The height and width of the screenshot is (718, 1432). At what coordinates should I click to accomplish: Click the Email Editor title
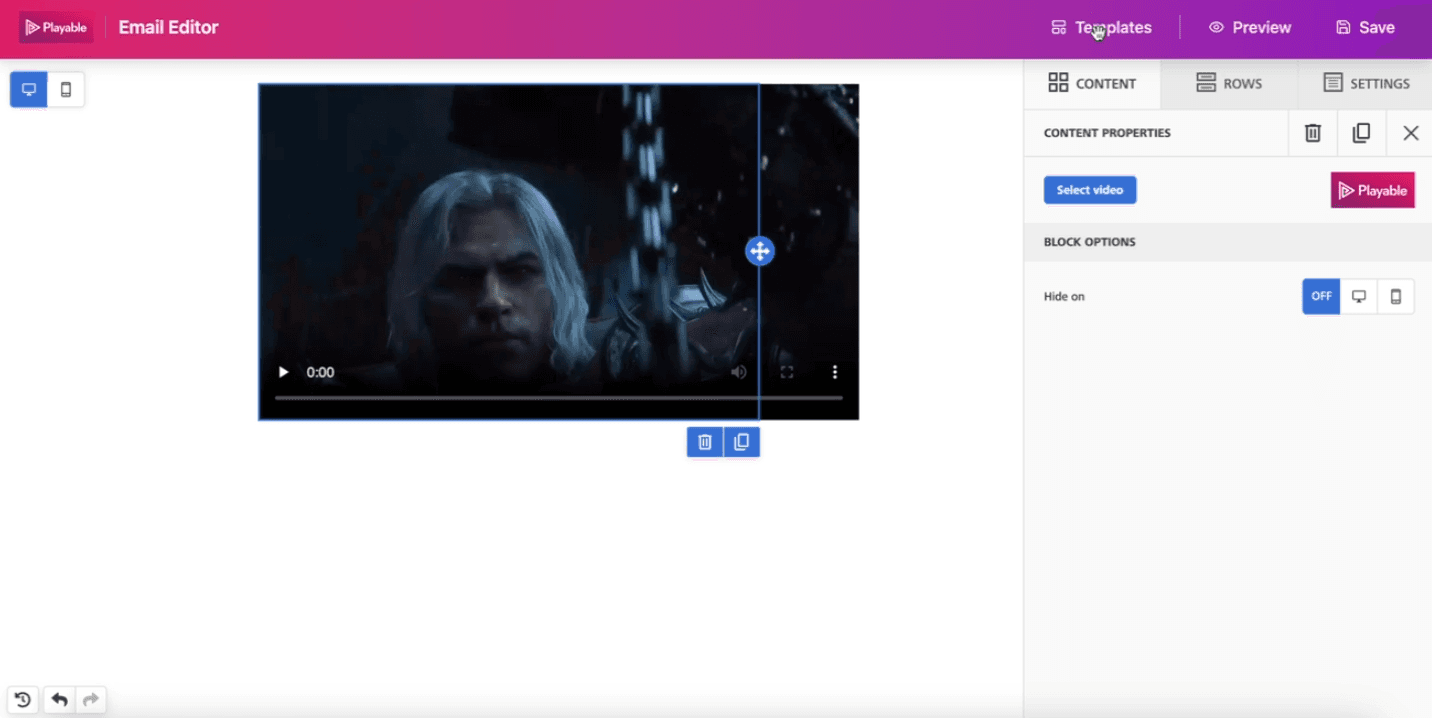(168, 28)
